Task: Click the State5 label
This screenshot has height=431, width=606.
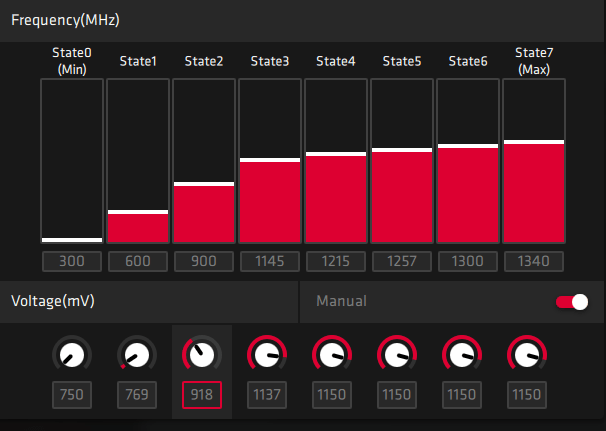Action: pyautogui.click(x=402, y=61)
